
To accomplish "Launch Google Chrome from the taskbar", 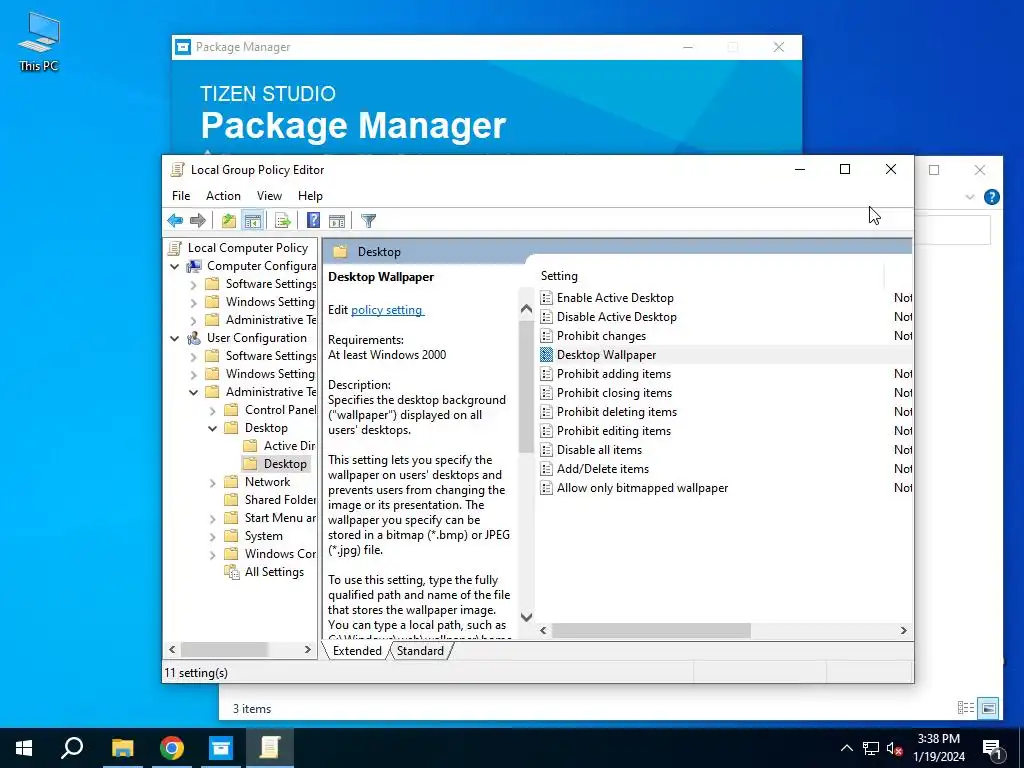I will pos(172,748).
